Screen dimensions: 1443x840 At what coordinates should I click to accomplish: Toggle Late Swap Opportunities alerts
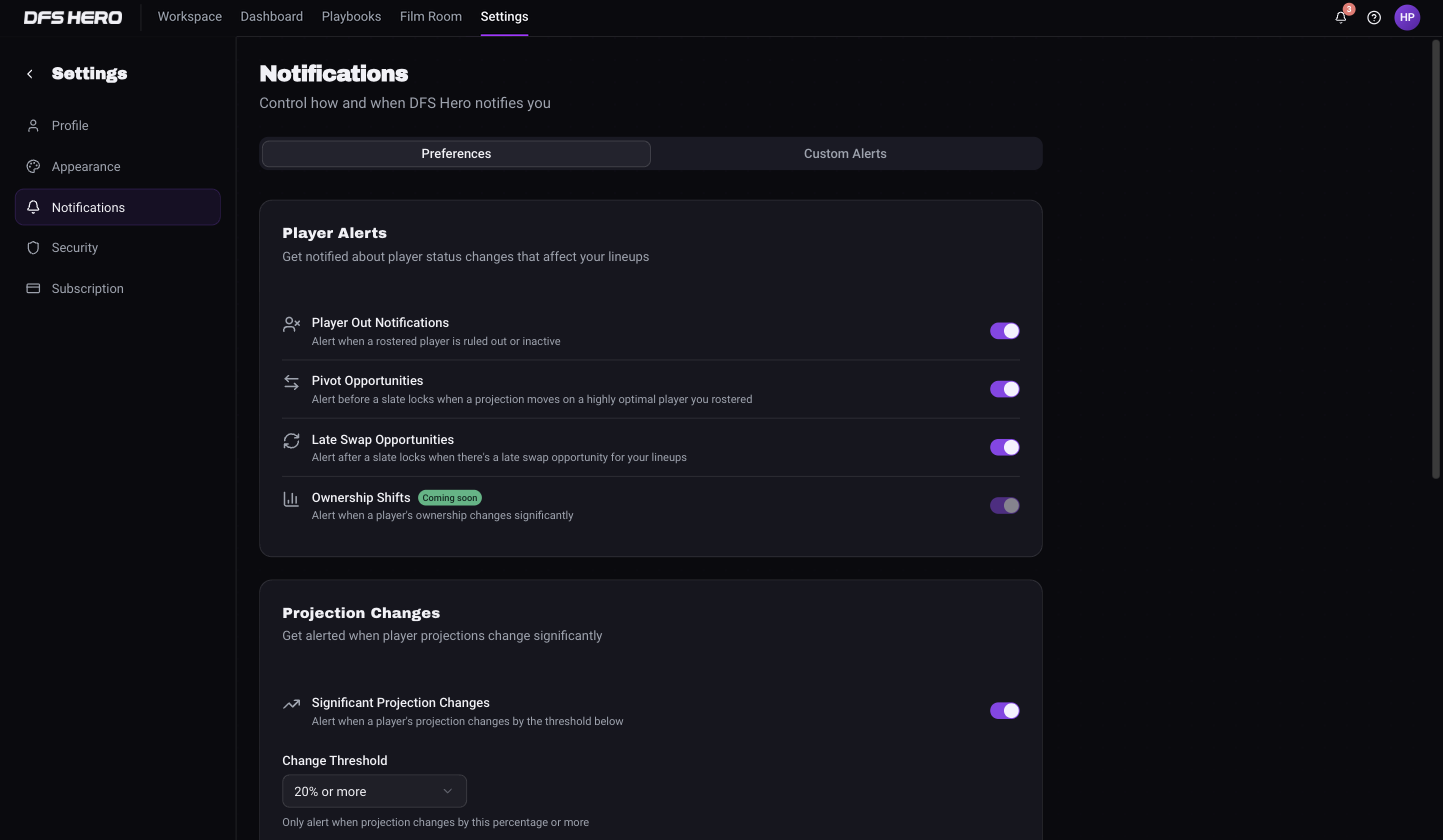(1004, 447)
